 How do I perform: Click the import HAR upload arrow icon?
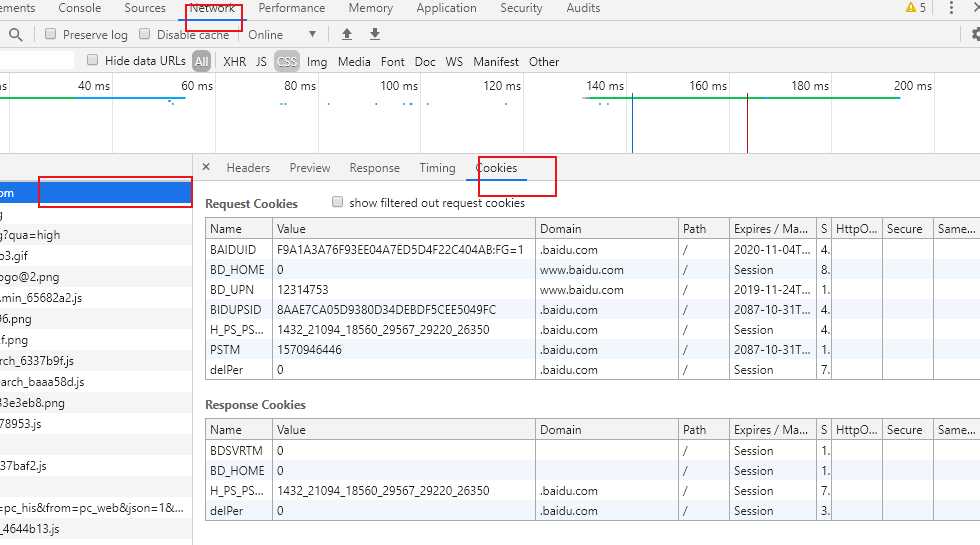tap(347, 34)
